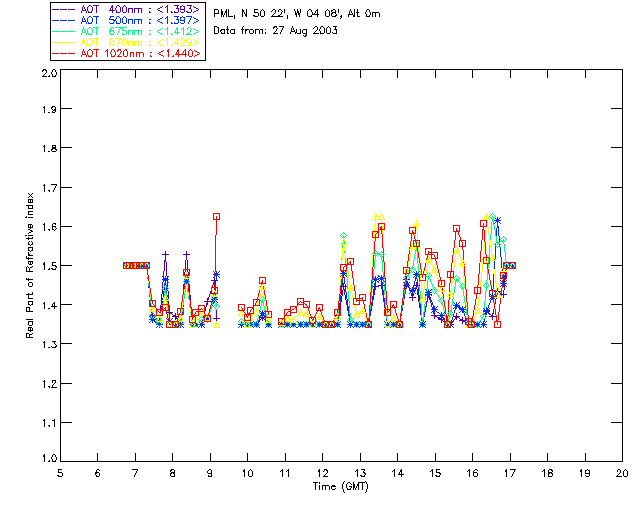Click the 1.0 y-axis tick label
Viewport: 640px width, 512px height.
coord(50,458)
